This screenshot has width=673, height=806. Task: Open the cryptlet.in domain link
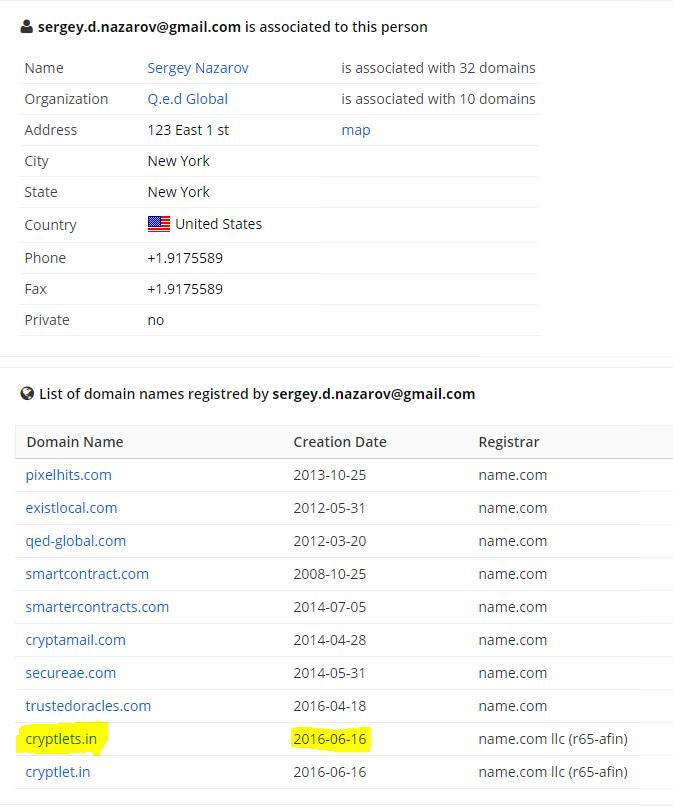58,772
